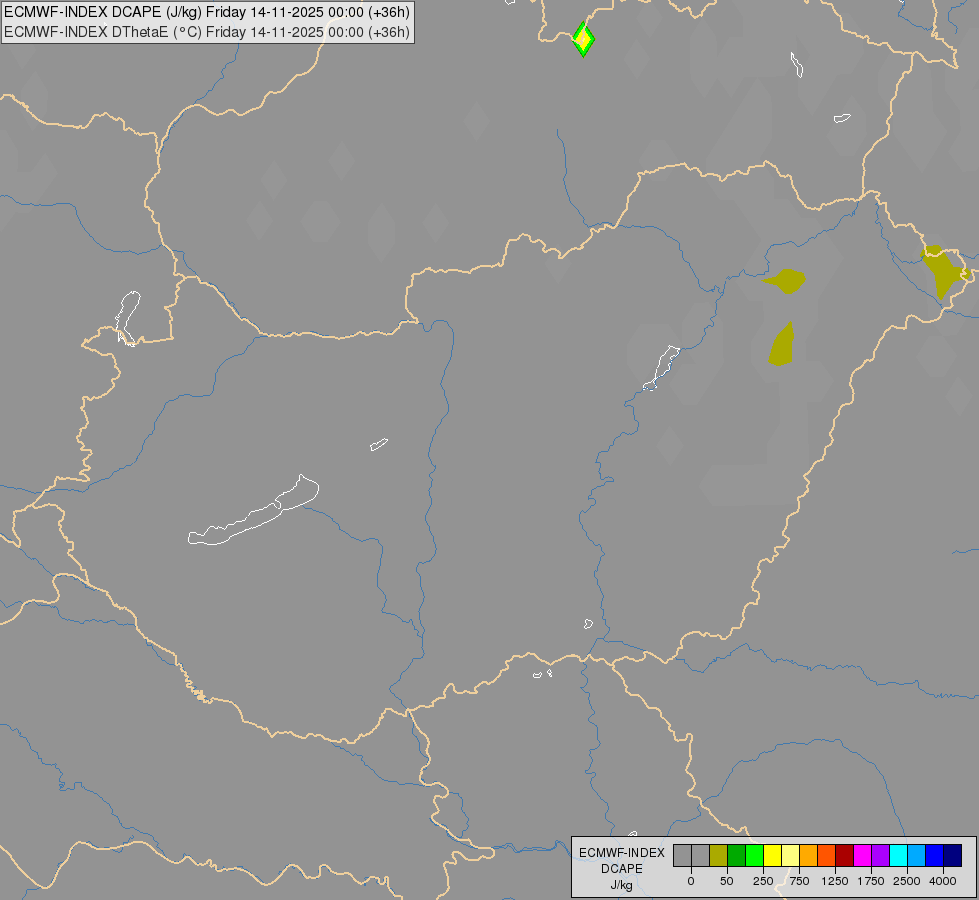
Task: Click the legend label 1750
Action: (871, 881)
